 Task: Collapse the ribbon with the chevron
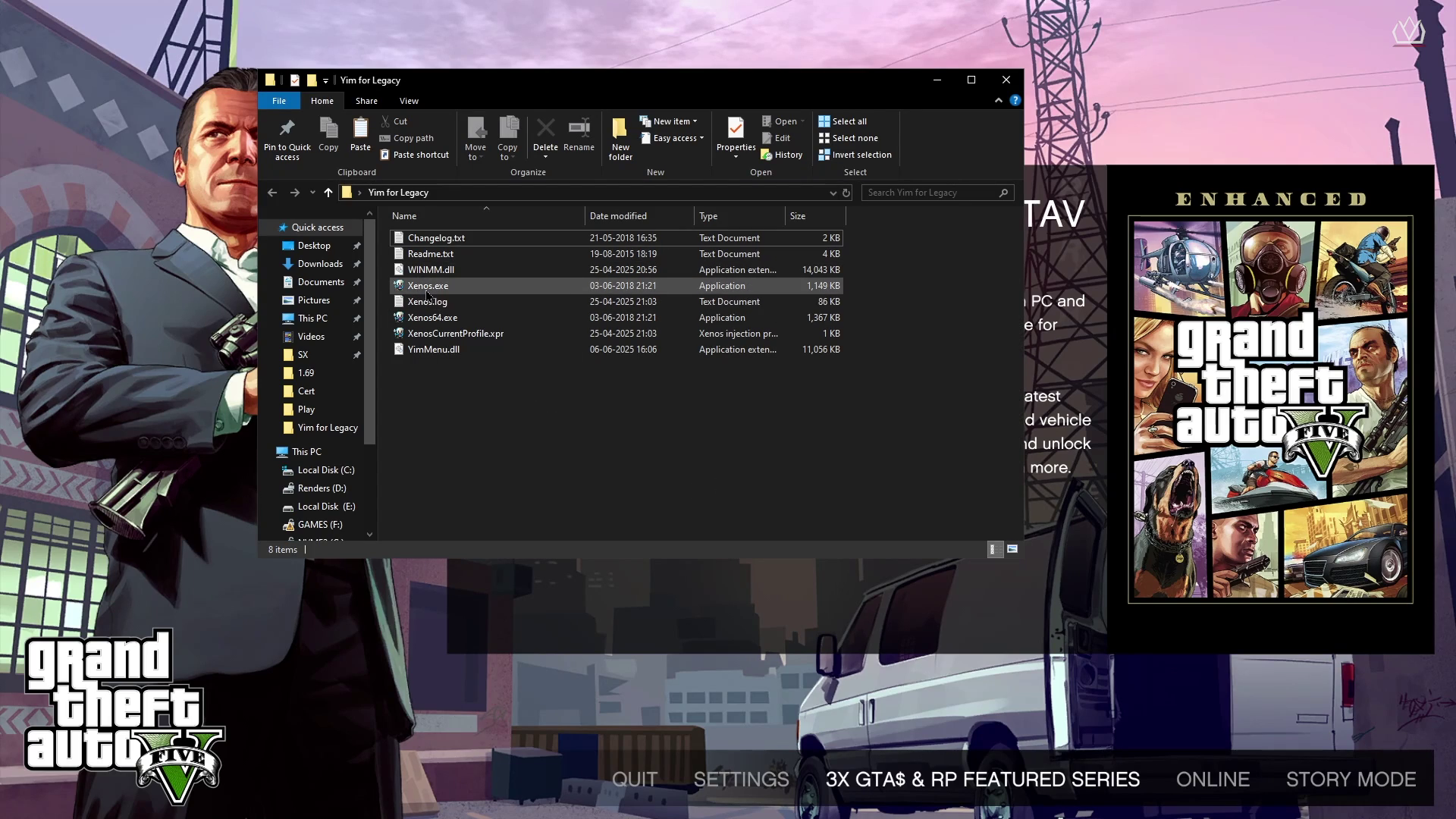click(998, 100)
